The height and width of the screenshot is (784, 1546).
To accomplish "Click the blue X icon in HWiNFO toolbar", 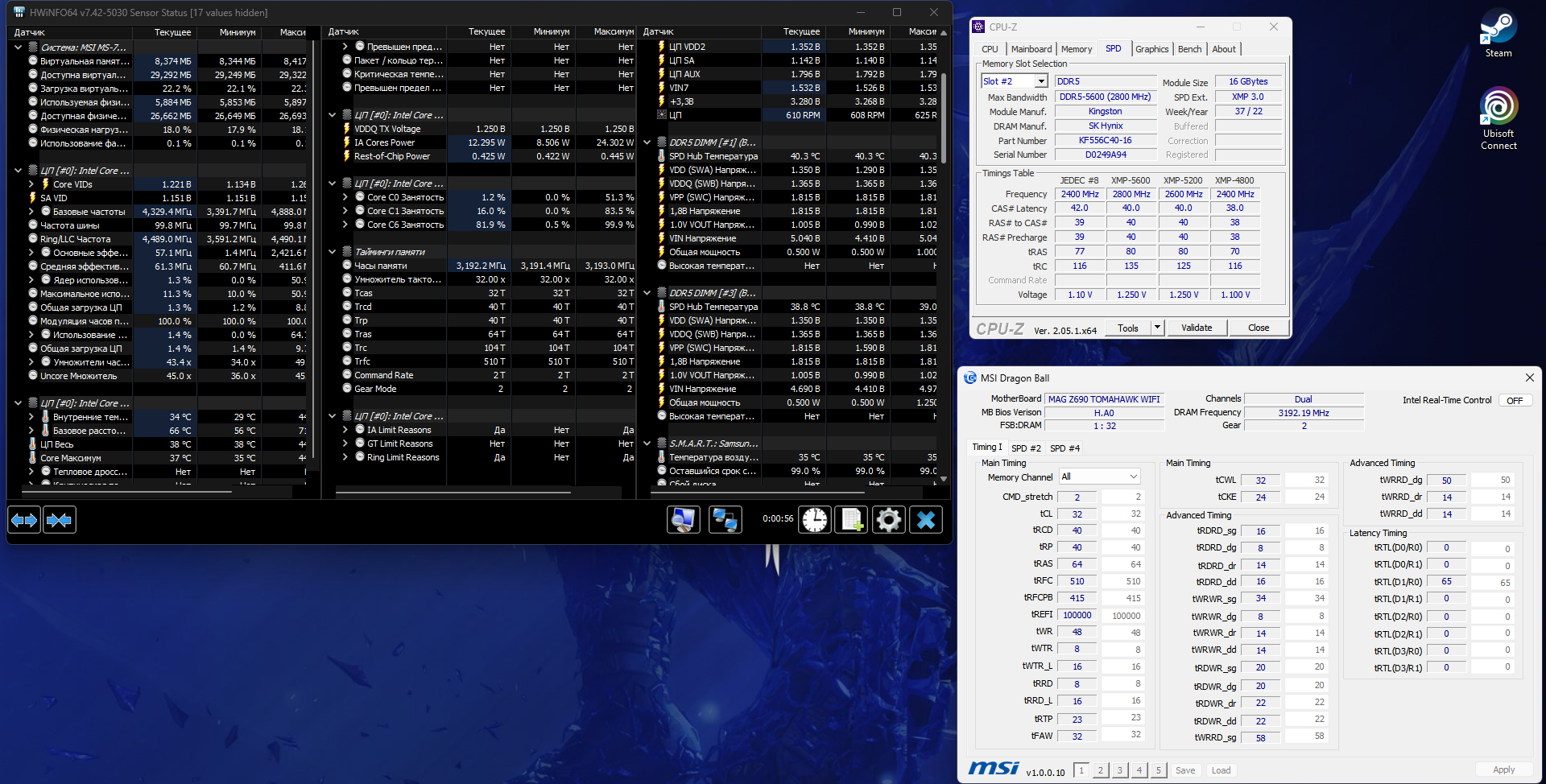I will 926,520.
